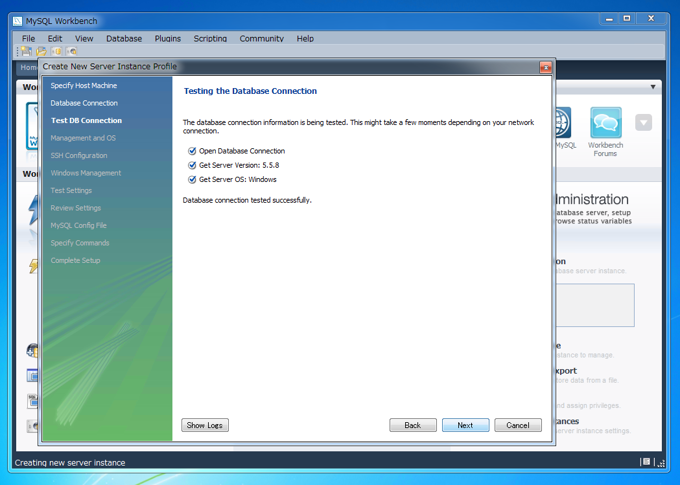The height and width of the screenshot is (485, 680).
Task: Click the status bar output panel icon
Action: (x=646, y=462)
